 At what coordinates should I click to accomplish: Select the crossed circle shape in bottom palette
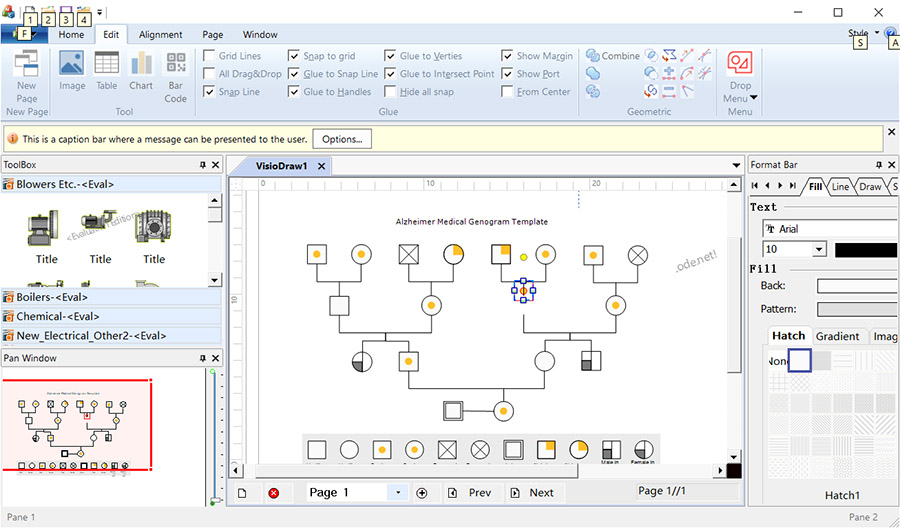tap(480, 450)
